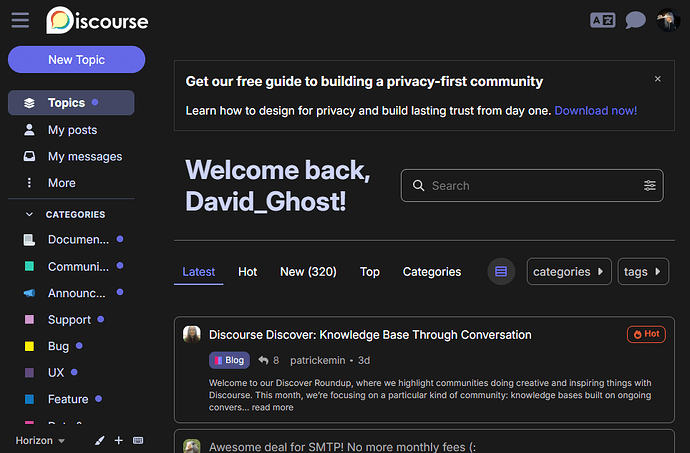The width and height of the screenshot is (690, 453).
Task: Click the plus icon in sidebar footer
Action: click(x=118, y=440)
